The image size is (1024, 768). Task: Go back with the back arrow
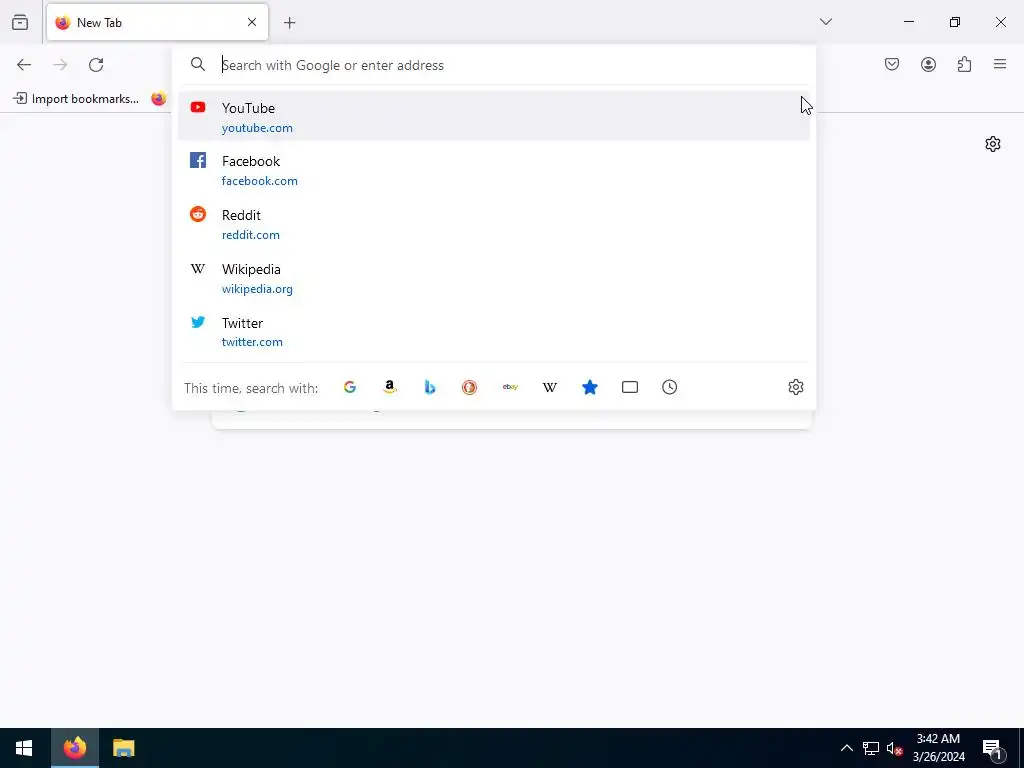(x=24, y=65)
